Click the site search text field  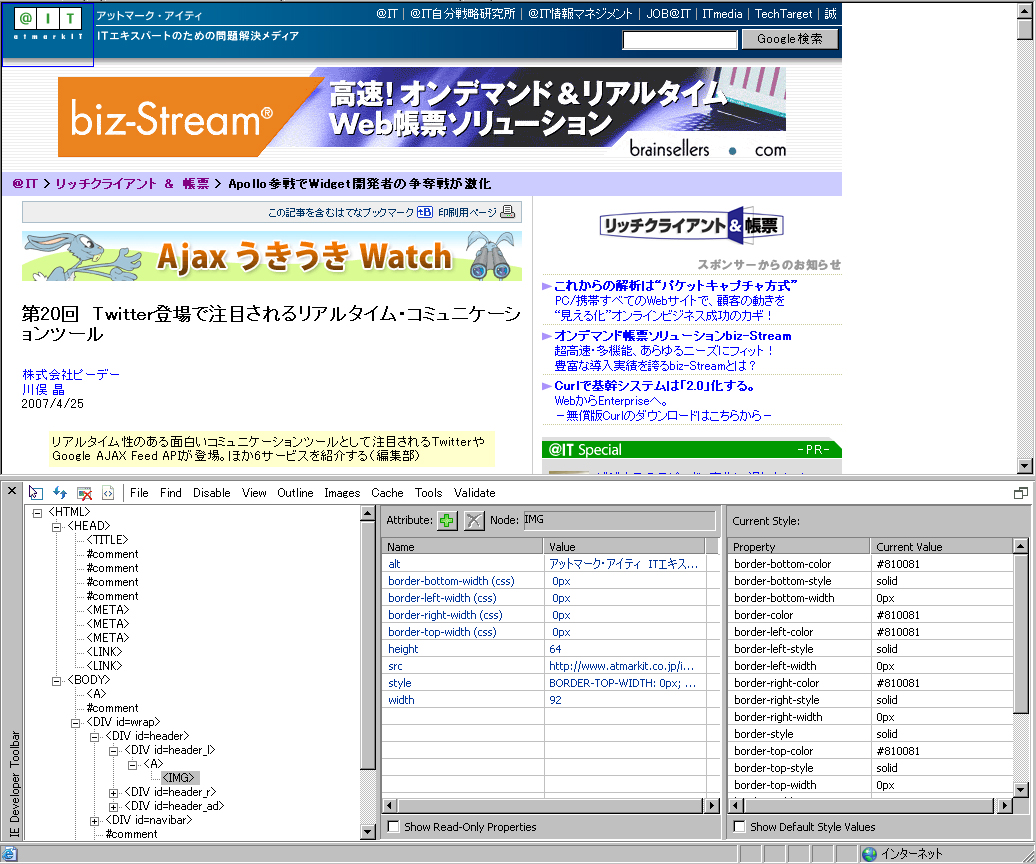click(x=680, y=40)
